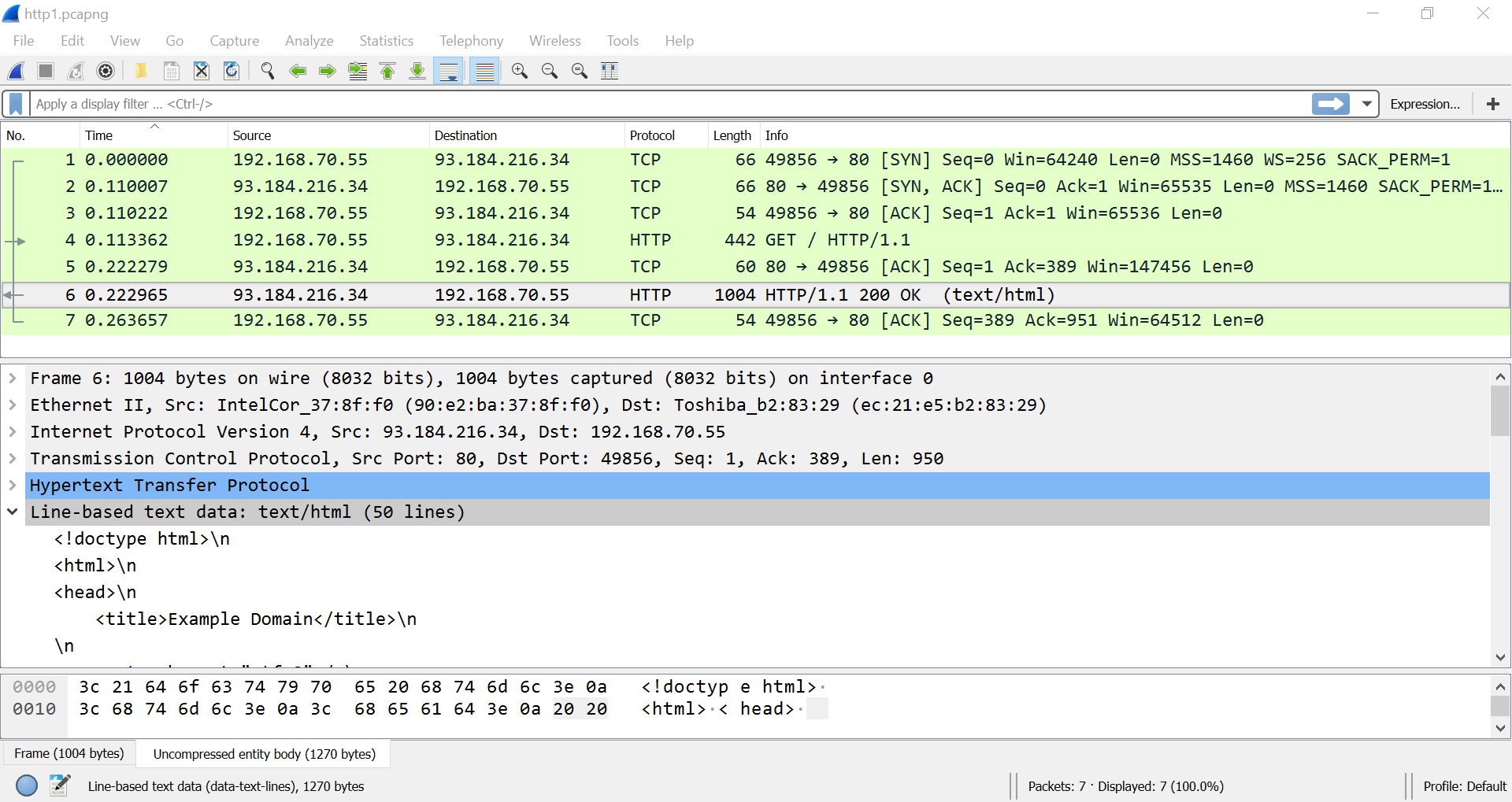Image resolution: width=1512 pixels, height=802 pixels.
Task: Toggle packet list colorization
Action: [485, 71]
